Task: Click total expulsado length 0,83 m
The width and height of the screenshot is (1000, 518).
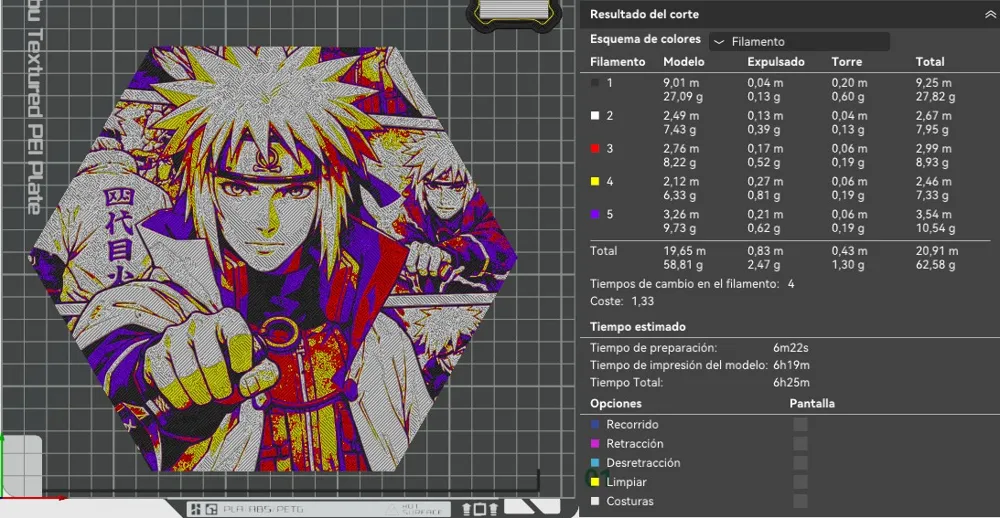Action: (765, 251)
